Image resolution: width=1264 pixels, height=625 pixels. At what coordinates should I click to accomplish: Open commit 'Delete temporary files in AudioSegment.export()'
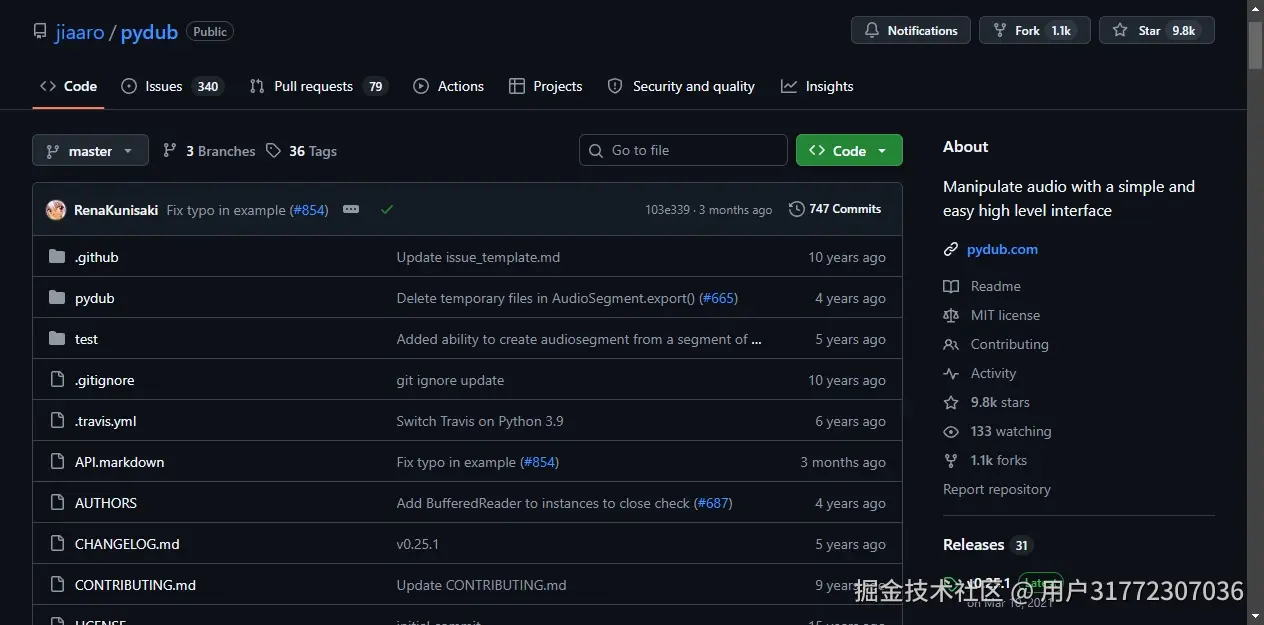point(545,298)
